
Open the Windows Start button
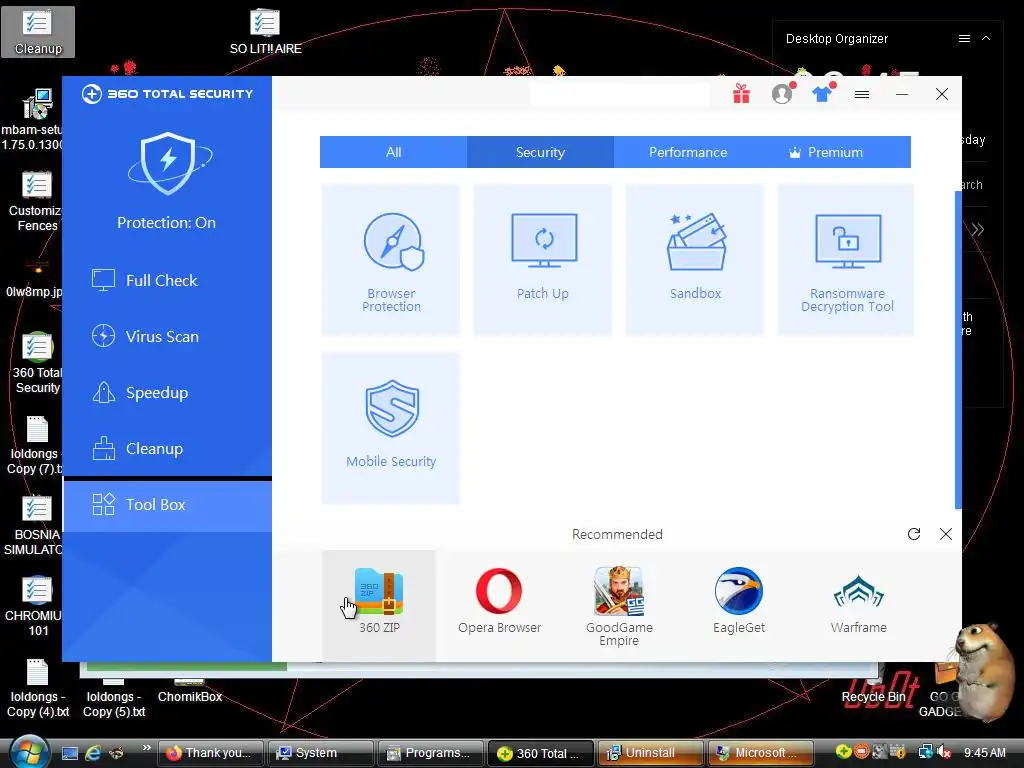[x=29, y=752]
